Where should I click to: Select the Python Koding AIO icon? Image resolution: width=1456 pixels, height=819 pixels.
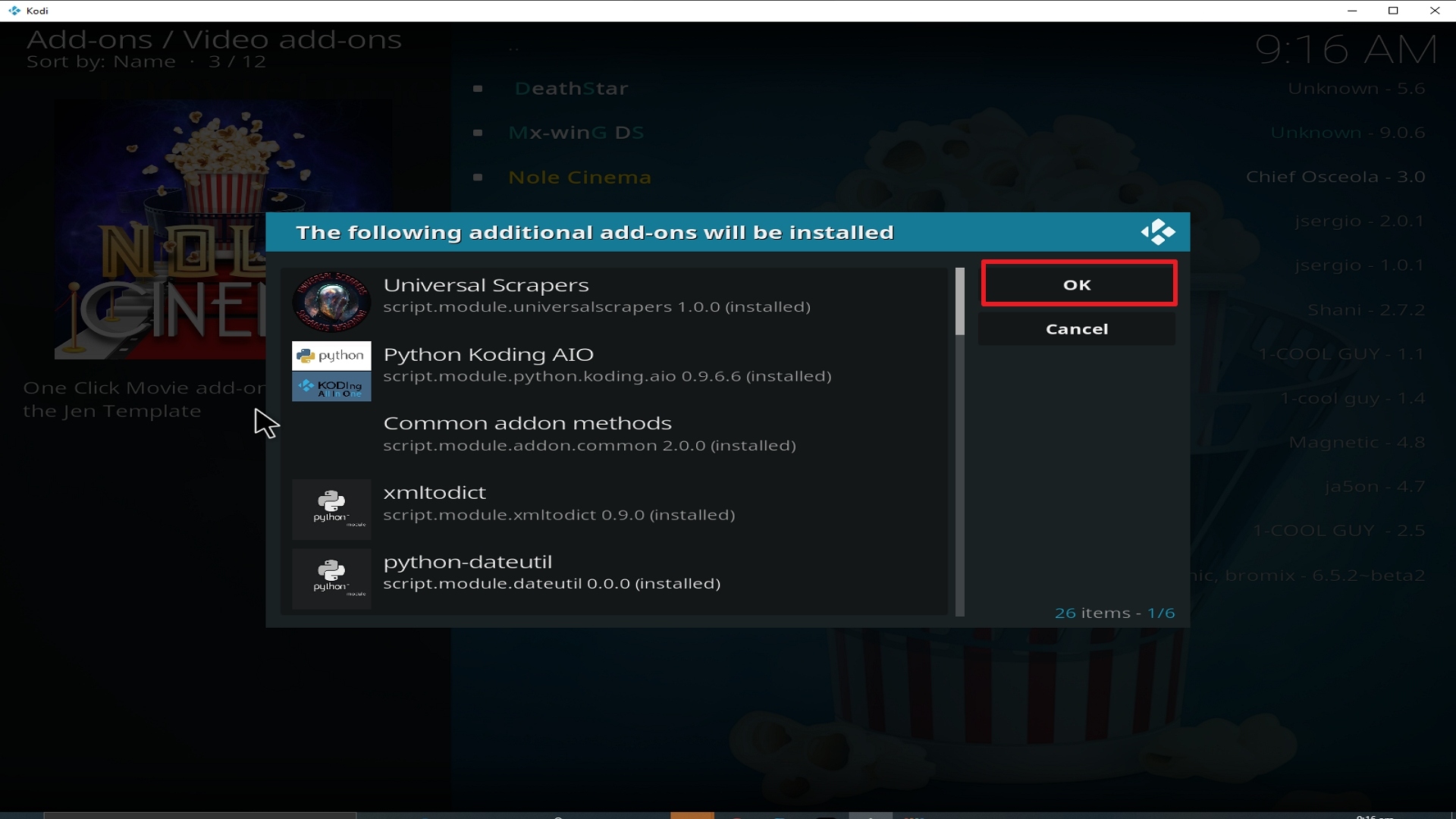(331, 371)
